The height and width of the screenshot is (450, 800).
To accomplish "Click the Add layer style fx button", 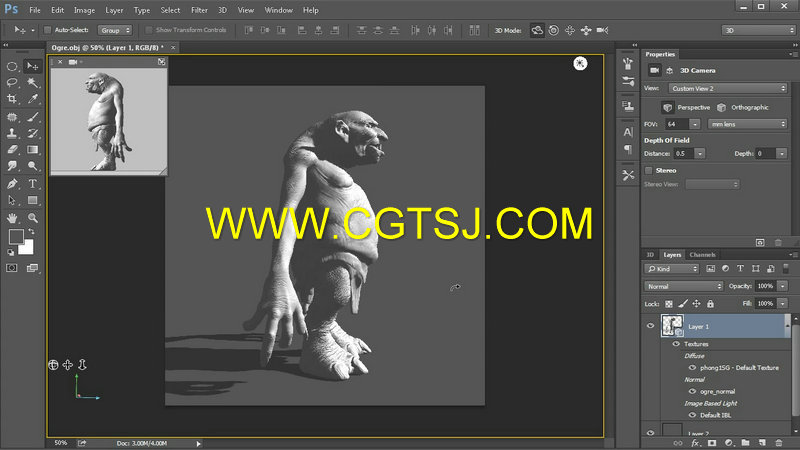I will (695, 443).
